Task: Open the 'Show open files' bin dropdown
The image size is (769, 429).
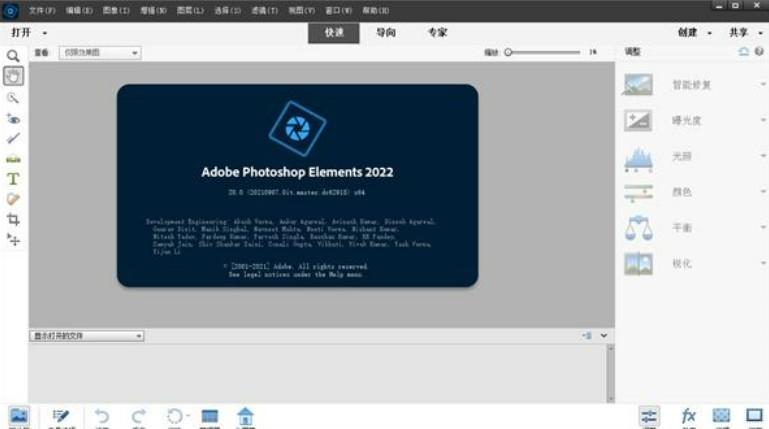Action: coord(87,336)
